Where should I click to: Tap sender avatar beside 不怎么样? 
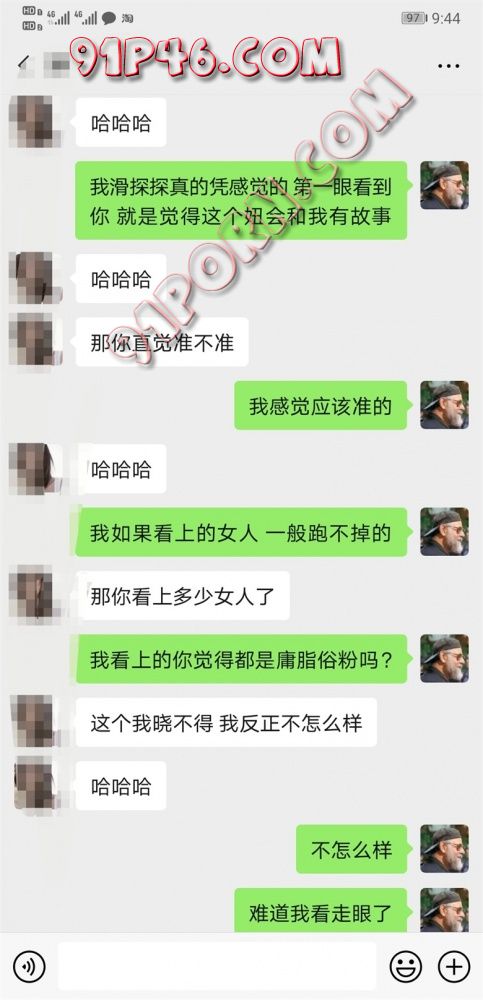tap(444, 849)
